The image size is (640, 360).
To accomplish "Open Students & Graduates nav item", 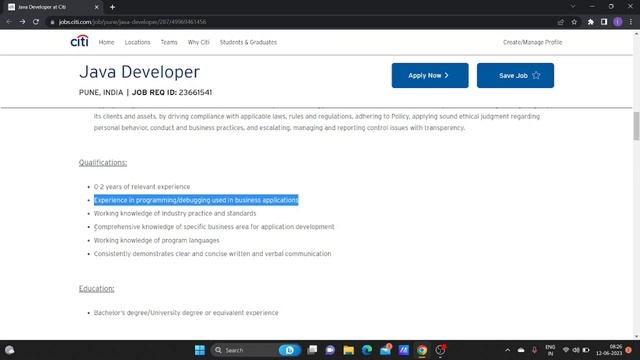I will coord(248,42).
